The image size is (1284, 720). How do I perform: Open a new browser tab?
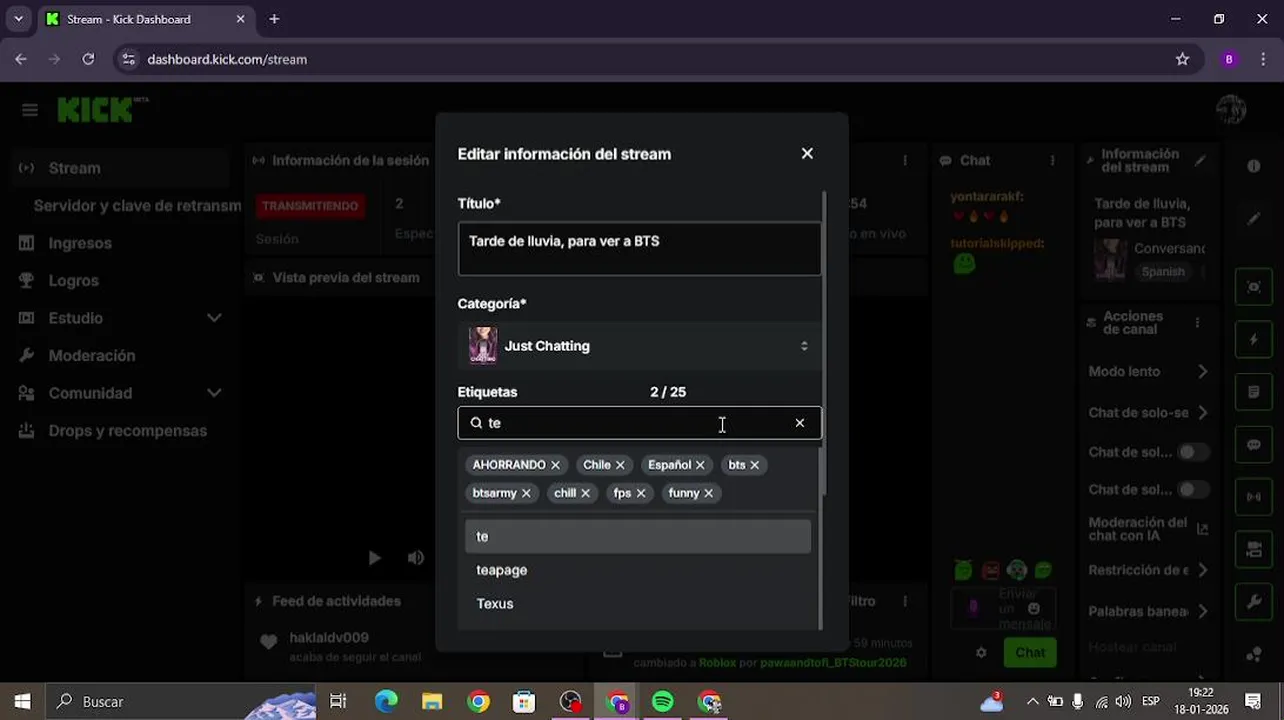[274, 19]
